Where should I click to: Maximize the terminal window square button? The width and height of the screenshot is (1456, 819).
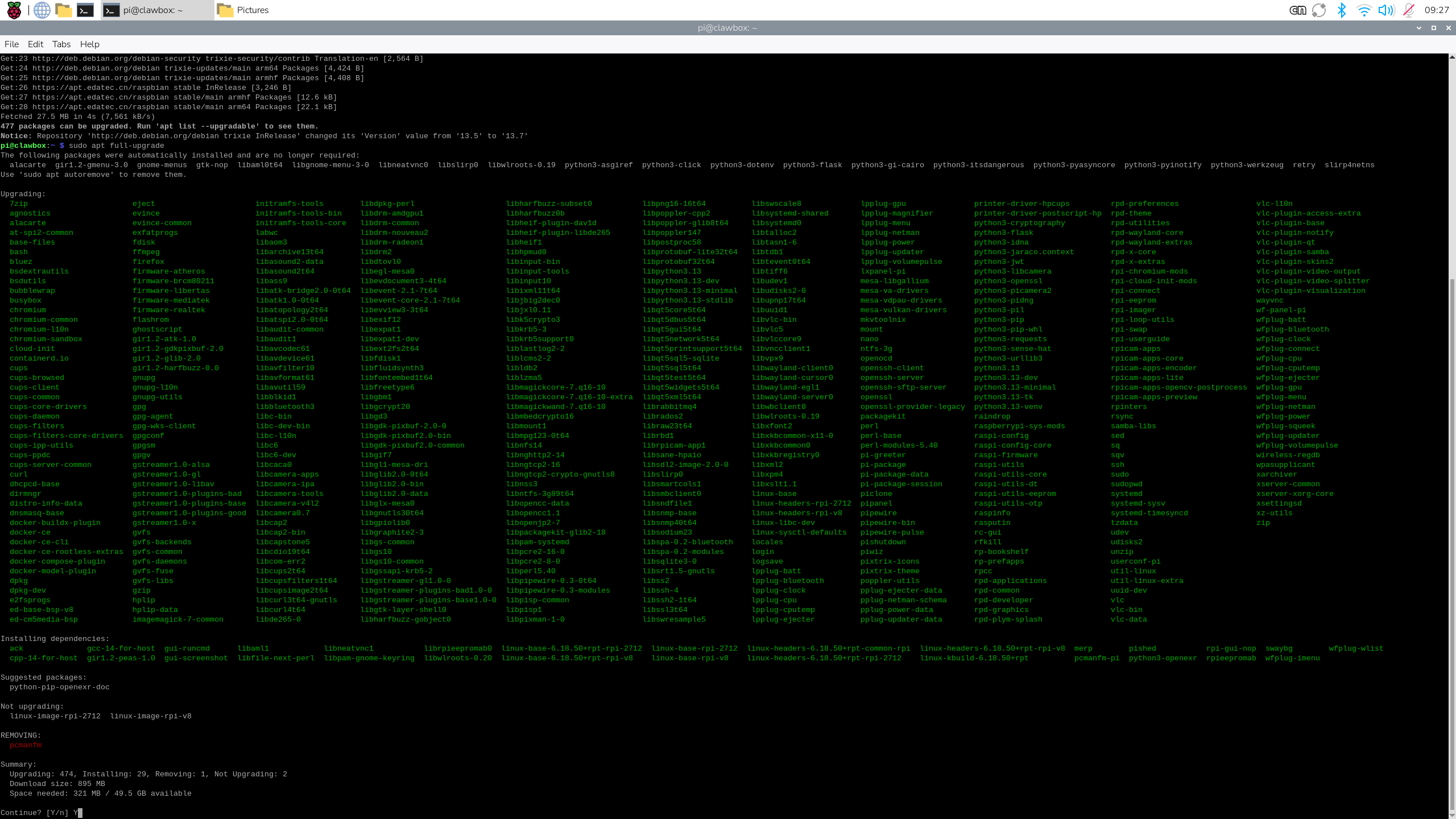pyautogui.click(x=1433, y=28)
